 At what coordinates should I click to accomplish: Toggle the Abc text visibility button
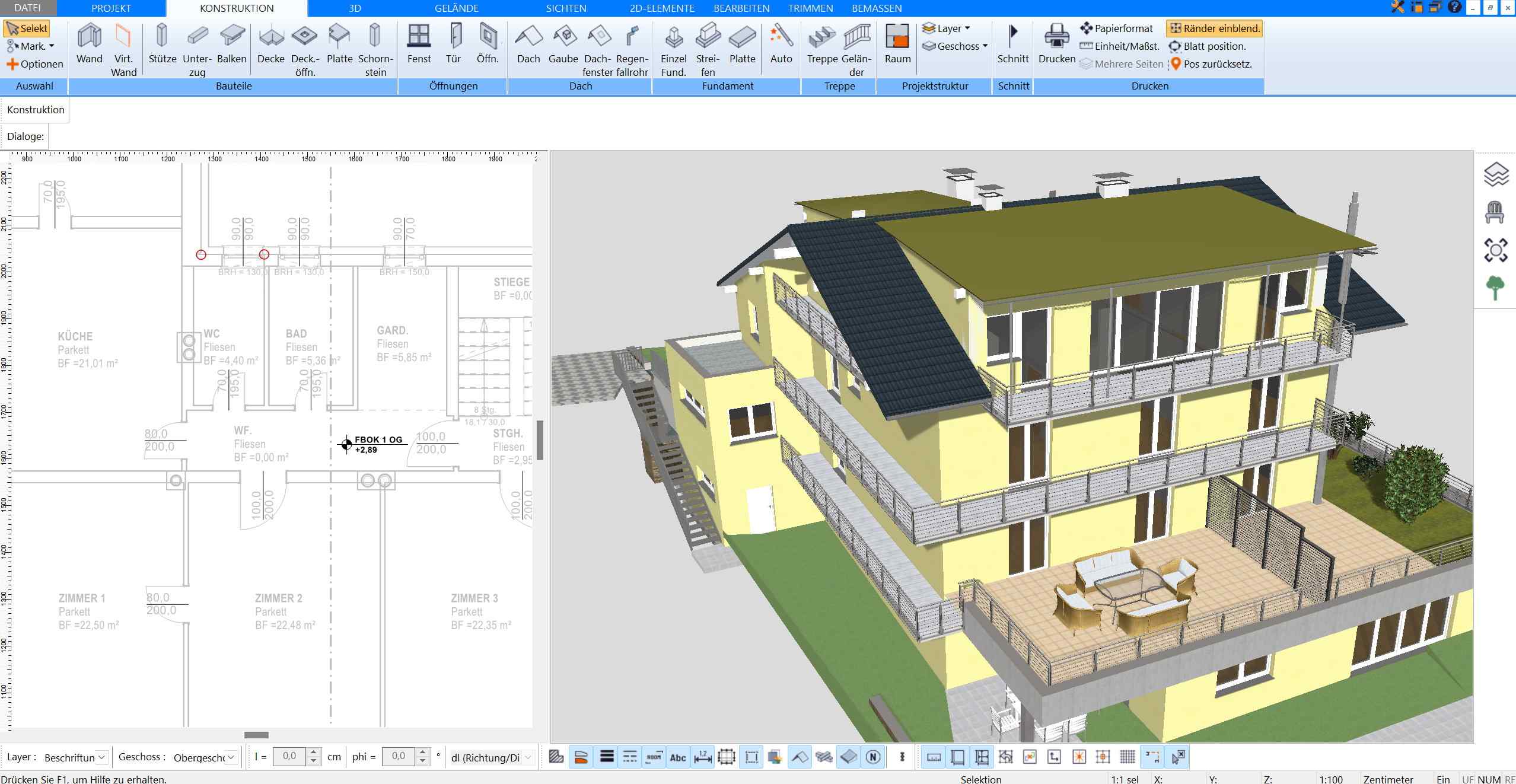point(677,757)
